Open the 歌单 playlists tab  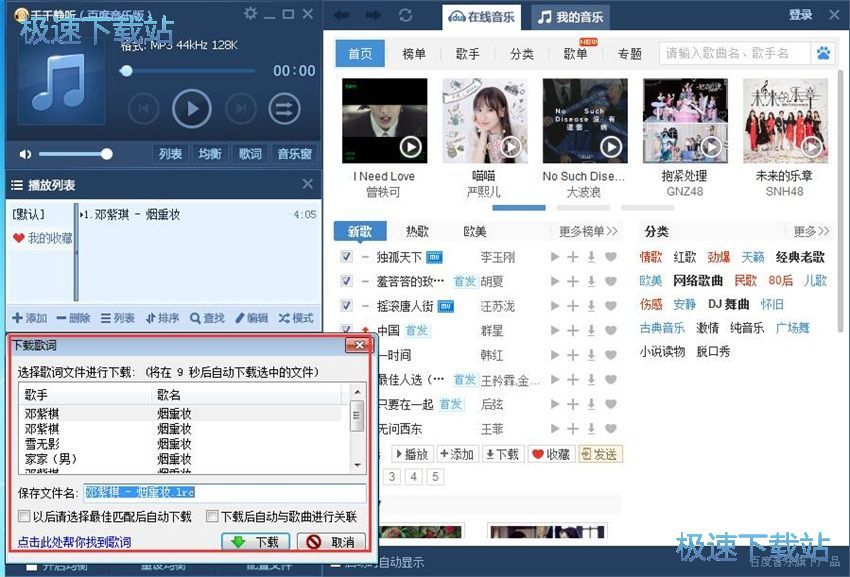click(575, 54)
